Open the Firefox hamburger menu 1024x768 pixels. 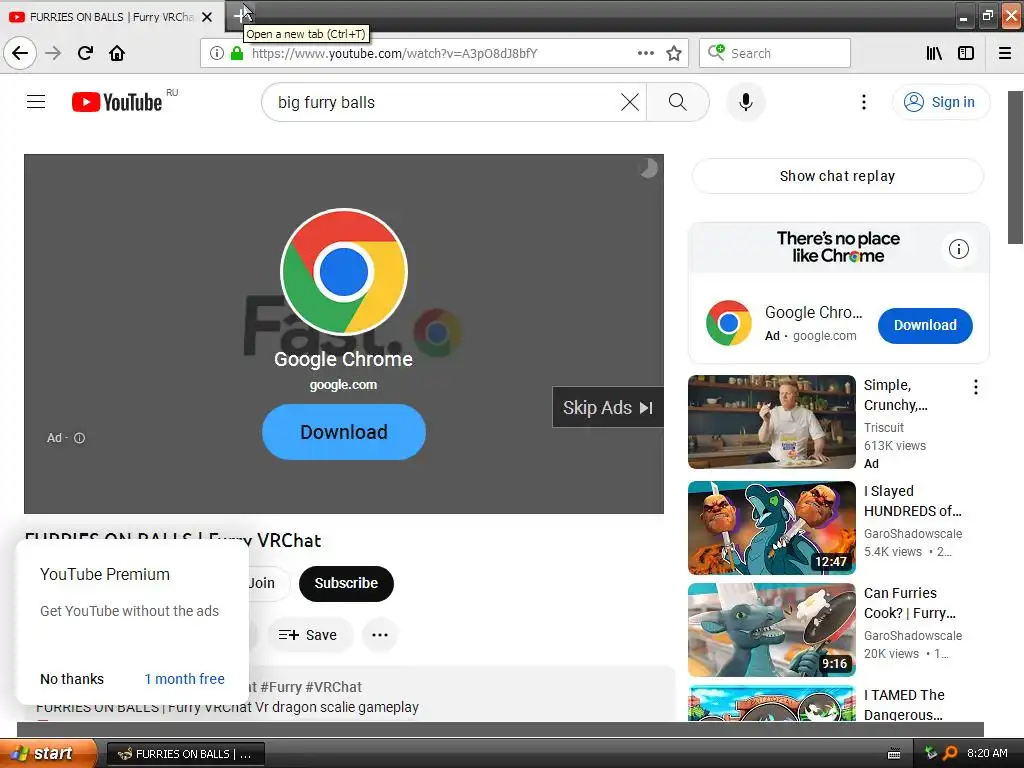(1005, 53)
